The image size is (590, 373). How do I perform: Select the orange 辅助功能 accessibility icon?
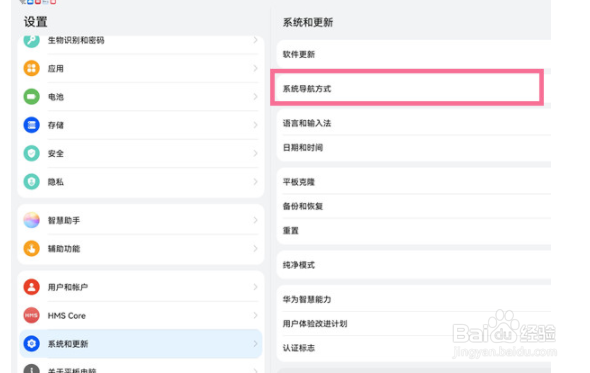pos(32,248)
